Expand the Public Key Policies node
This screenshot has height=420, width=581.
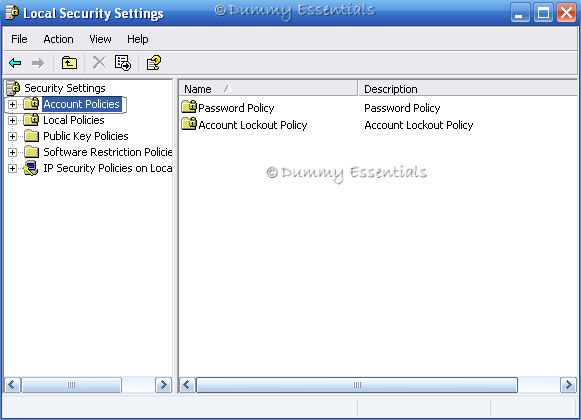click(12, 136)
